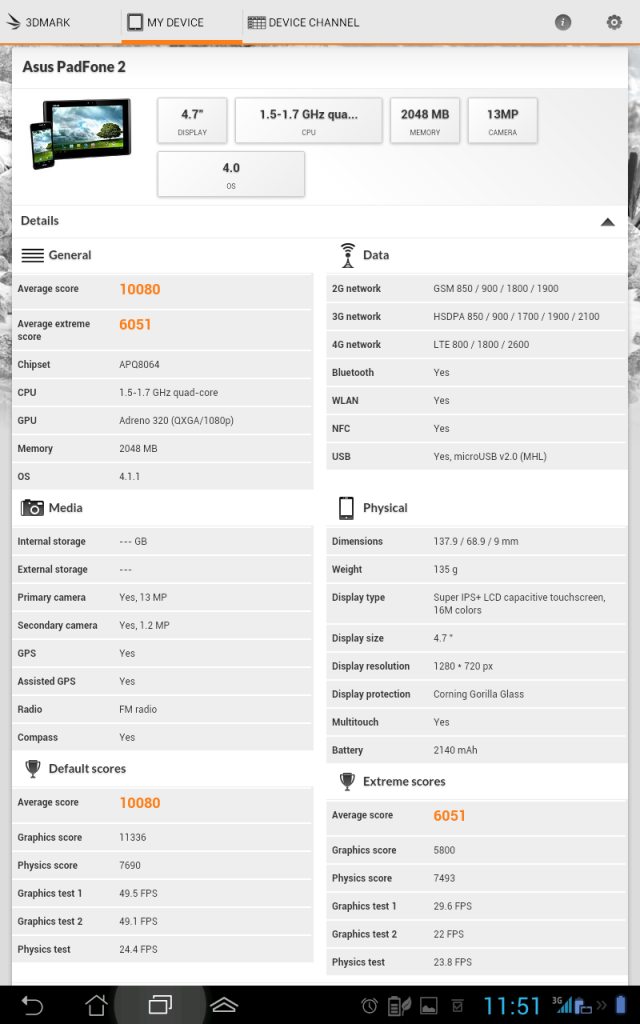This screenshot has width=640, height=1024.
Task: Tap the 13MP Camera tile
Action: (502, 120)
